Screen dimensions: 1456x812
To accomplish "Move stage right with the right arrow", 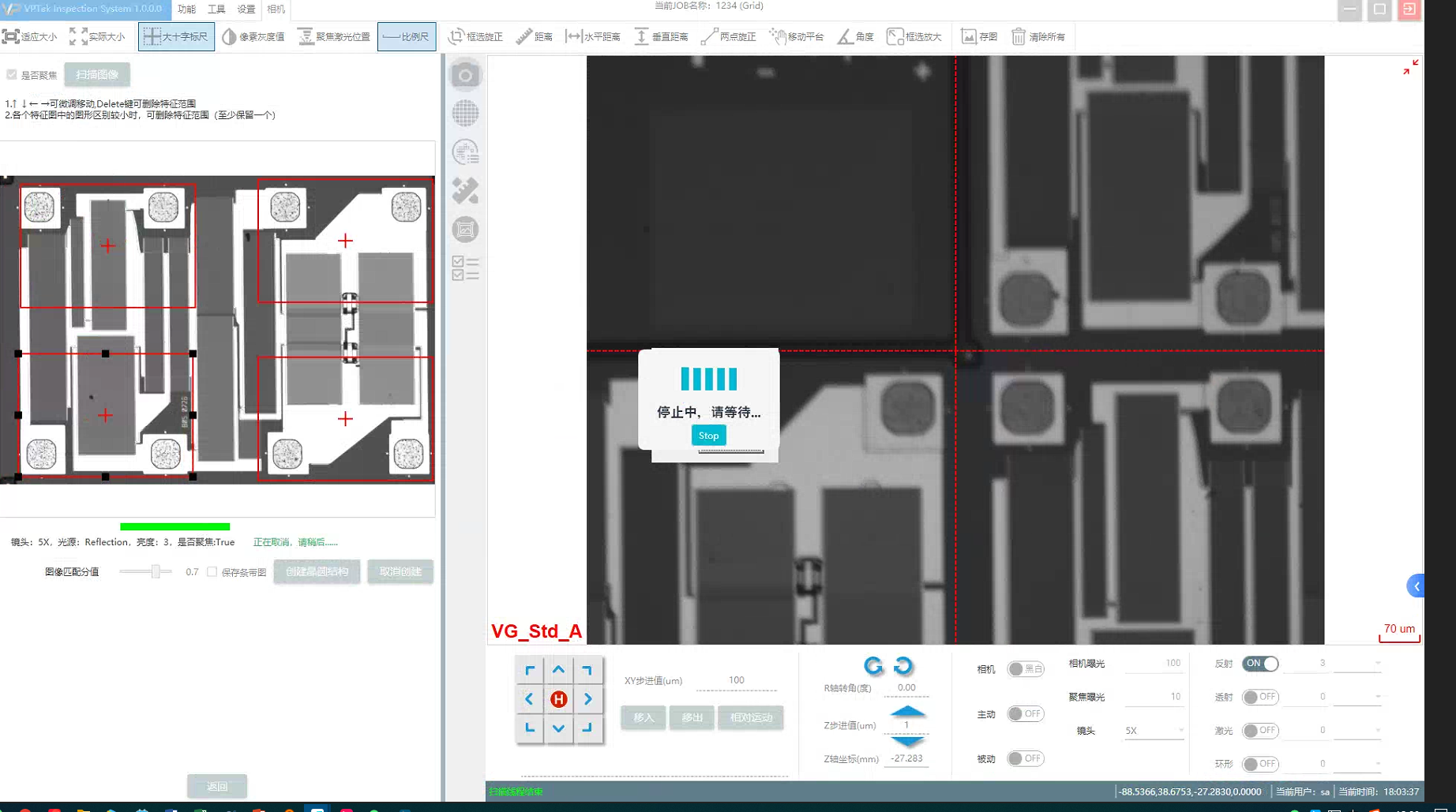I will pyautogui.click(x=587, y=699).
